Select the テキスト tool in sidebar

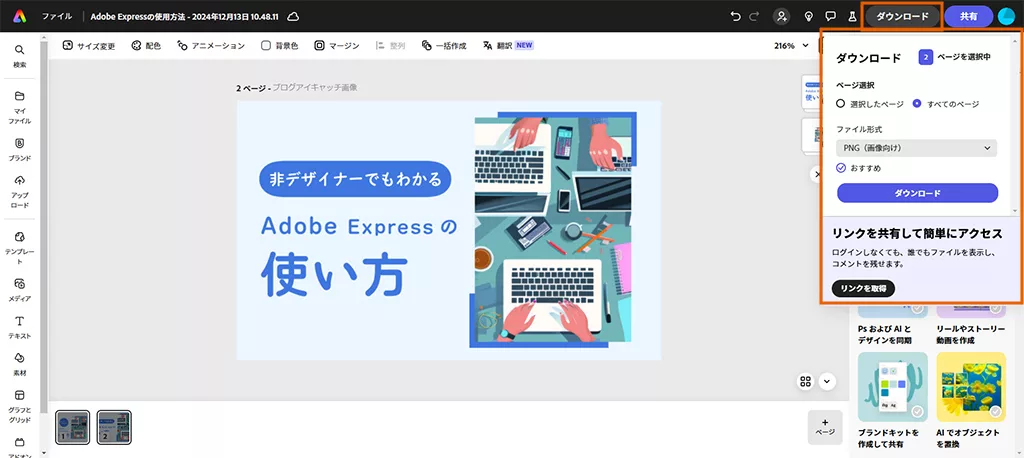coord(20,327)
